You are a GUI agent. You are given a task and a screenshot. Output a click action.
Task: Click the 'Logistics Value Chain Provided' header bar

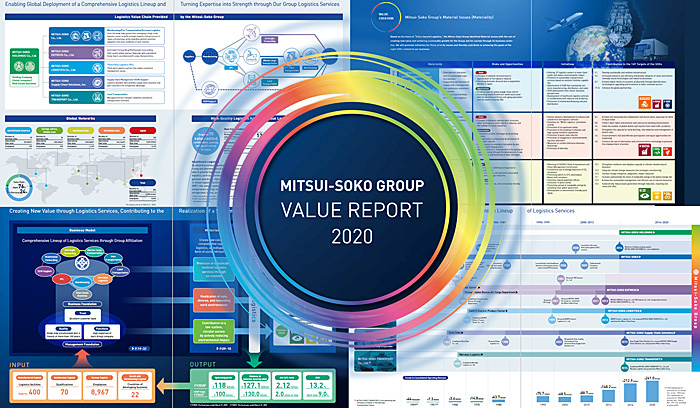(88, 17)
